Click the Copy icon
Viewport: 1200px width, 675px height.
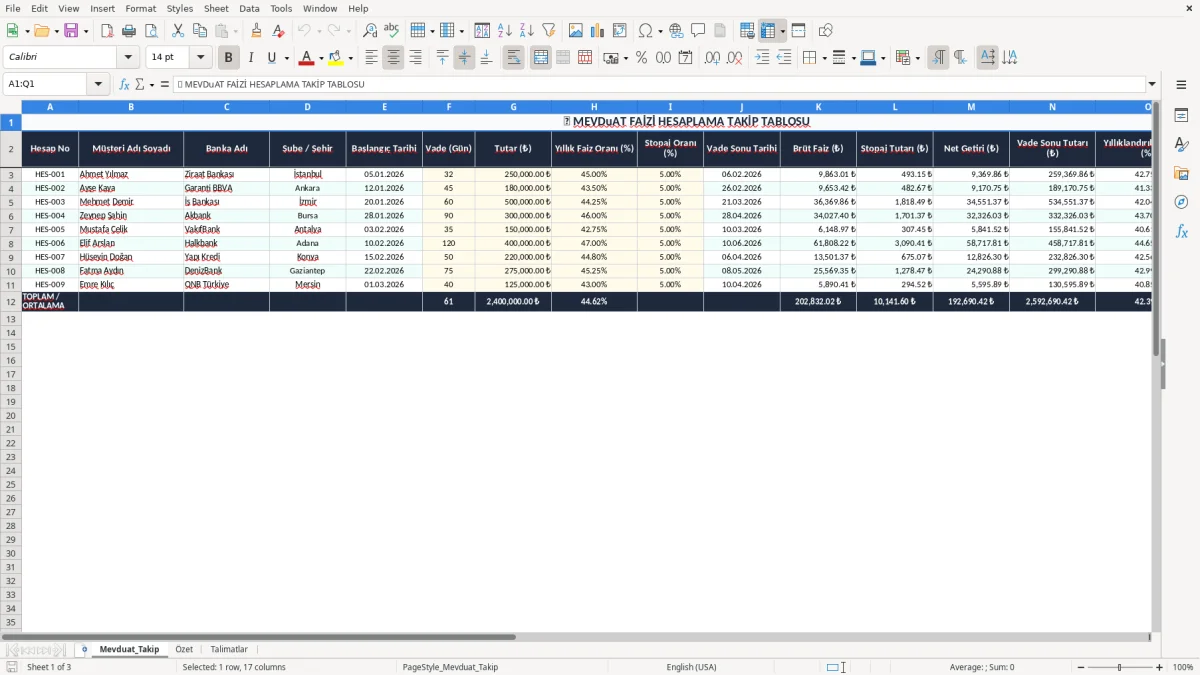[x=200, y=31]
